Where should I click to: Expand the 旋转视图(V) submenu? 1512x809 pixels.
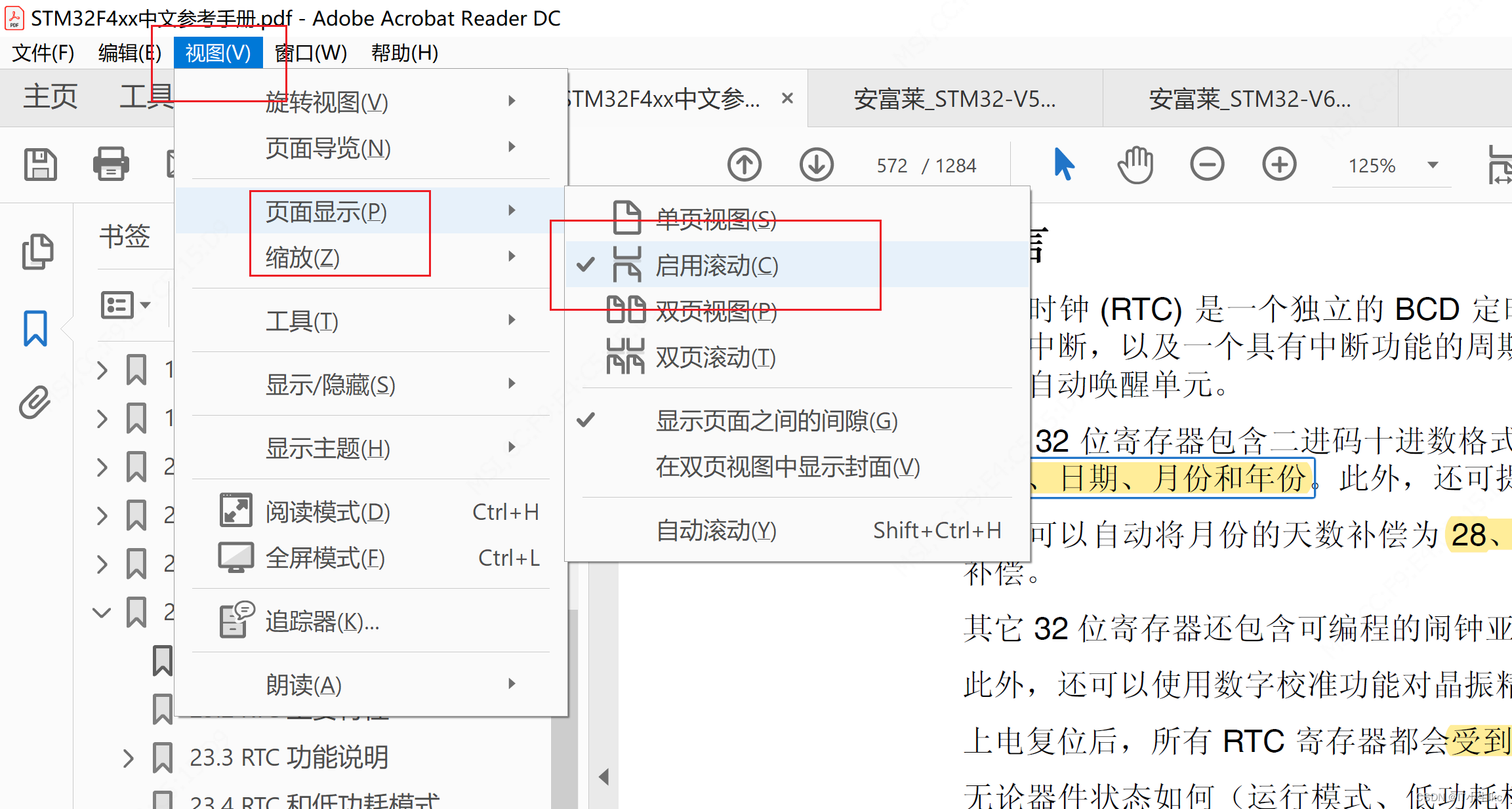pyautogui.click(x=371, y=102)
